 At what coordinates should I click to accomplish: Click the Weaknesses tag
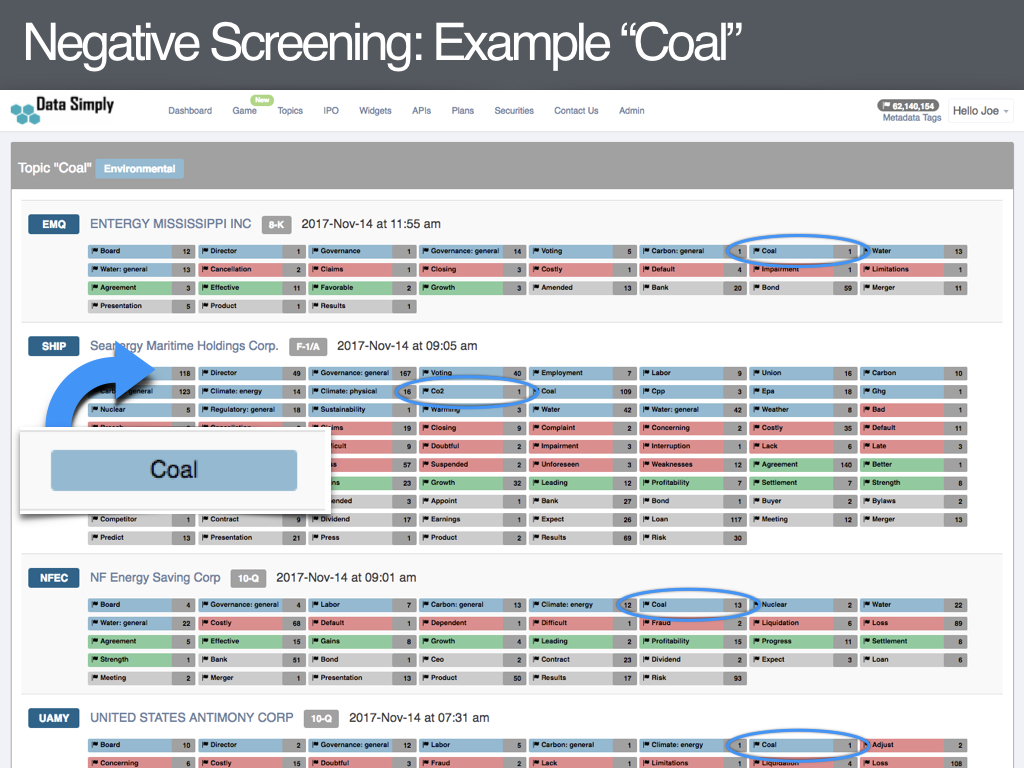pos(693,464)
